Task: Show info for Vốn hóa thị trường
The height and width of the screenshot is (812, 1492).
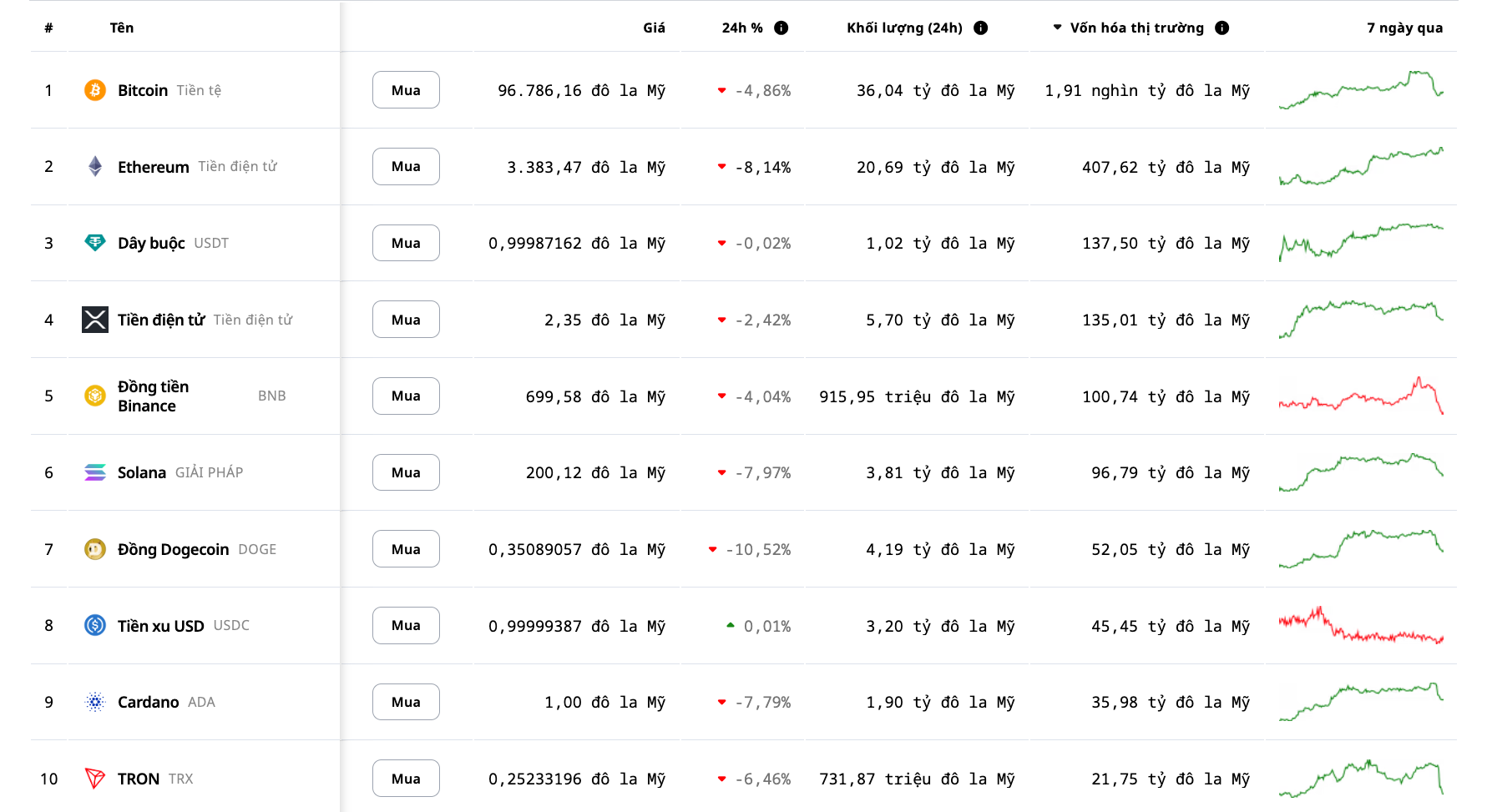Action: coord(1222,28)
